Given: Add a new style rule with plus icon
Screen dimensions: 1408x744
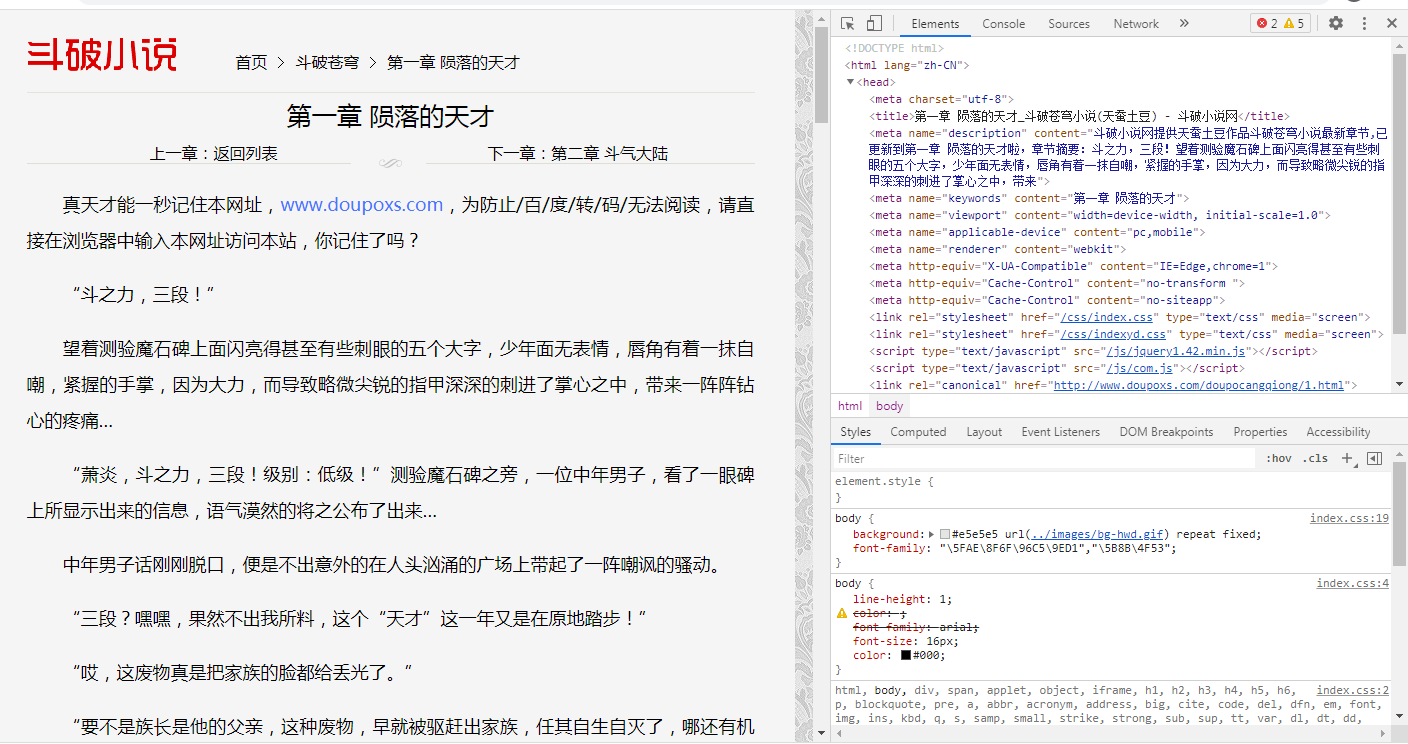Looking at the screenshot, I should click(x=1346, y=458).
